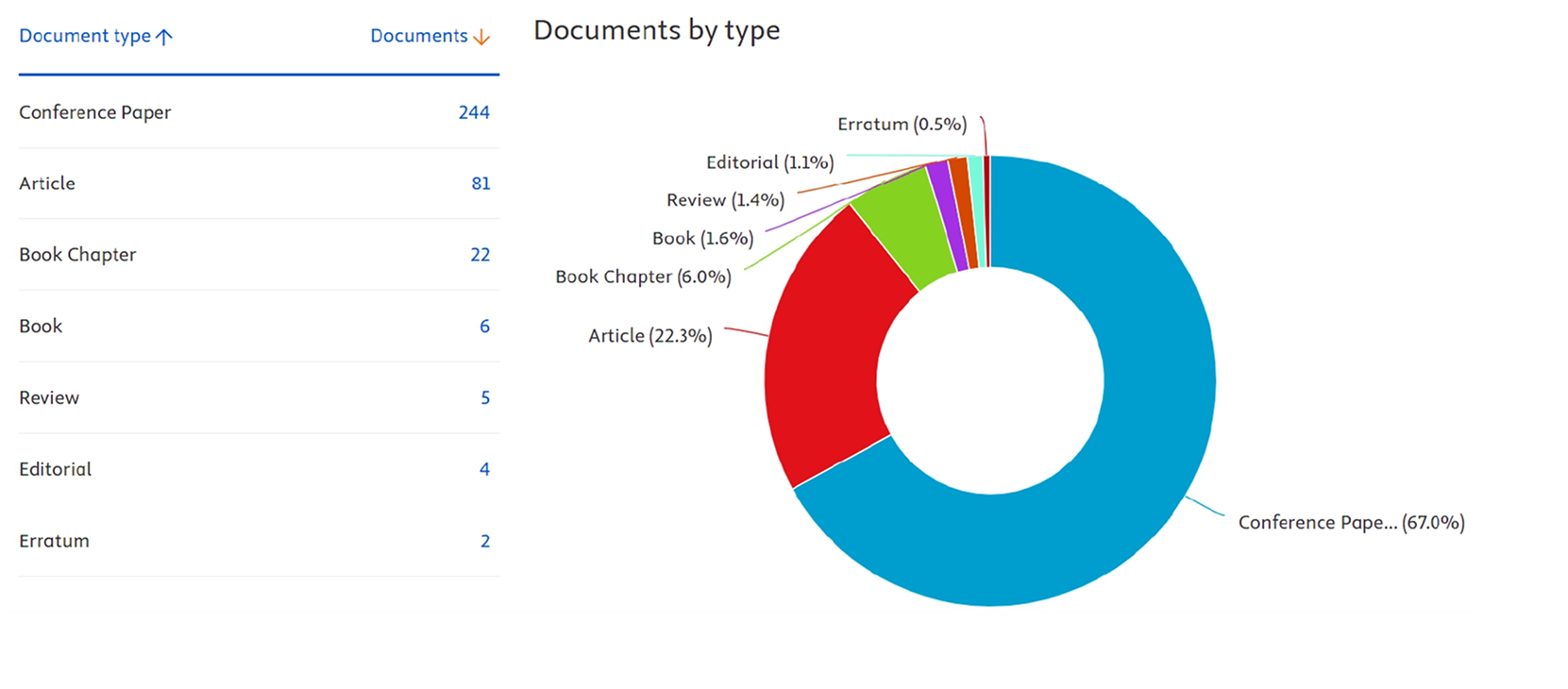Screen dimensions: 1568x689
Task: Open the 4 Editorial documents
Action: click(484, 469)
